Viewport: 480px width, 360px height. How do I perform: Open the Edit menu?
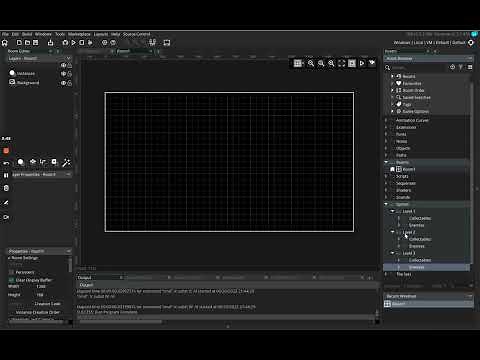pyautogui.click(x=15, y=34)
